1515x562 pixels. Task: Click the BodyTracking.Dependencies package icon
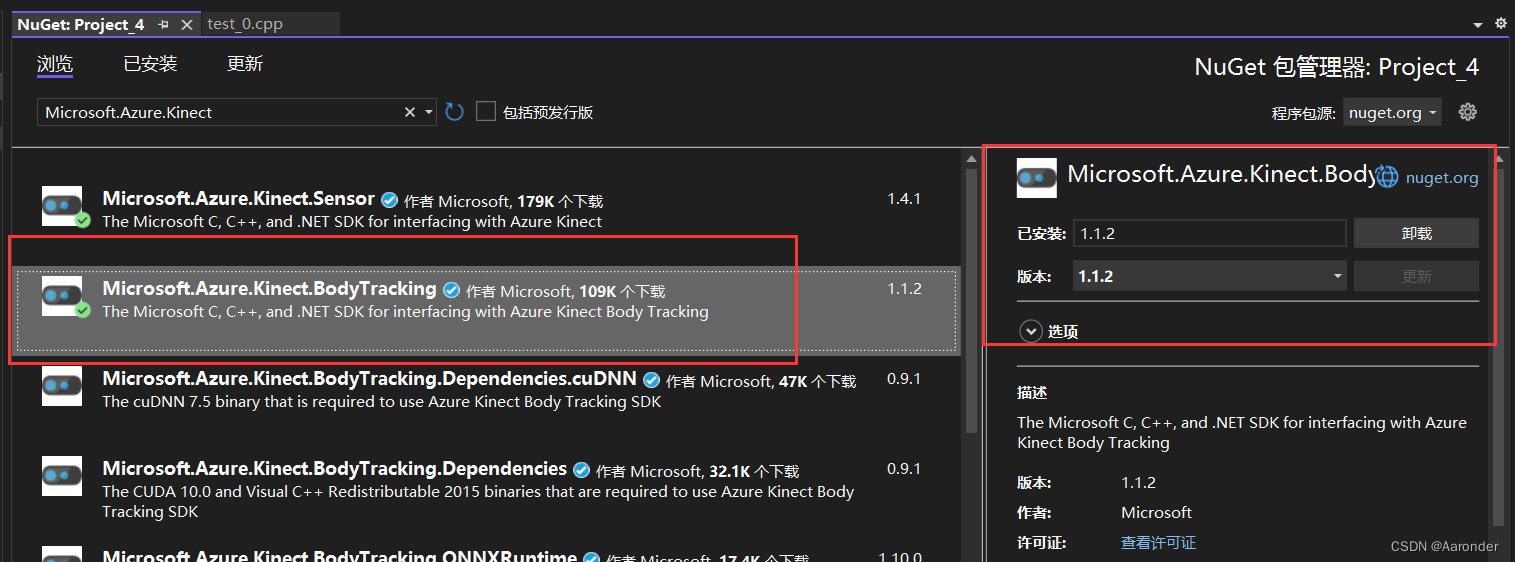(62, 476)
